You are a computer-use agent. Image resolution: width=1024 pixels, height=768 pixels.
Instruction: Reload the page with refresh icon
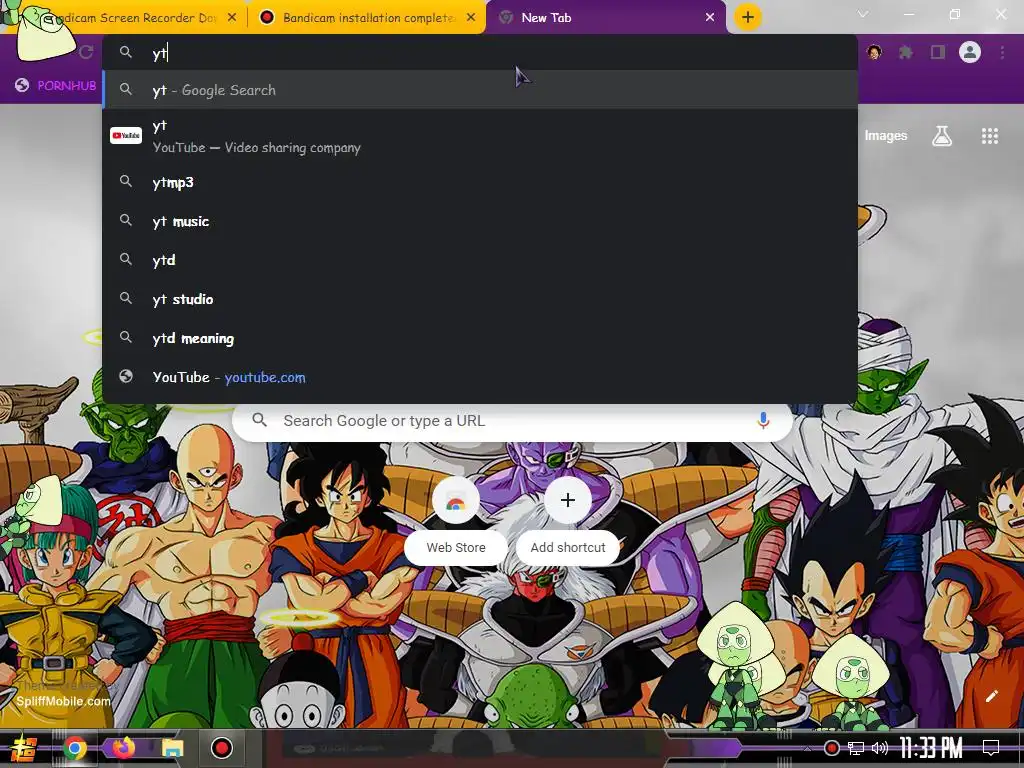(86, 52)
